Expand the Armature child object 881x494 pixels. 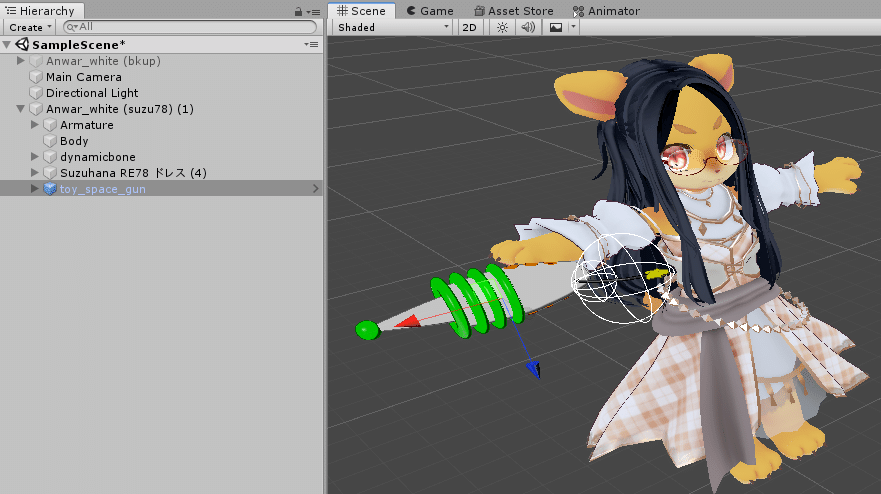point(35,125)
